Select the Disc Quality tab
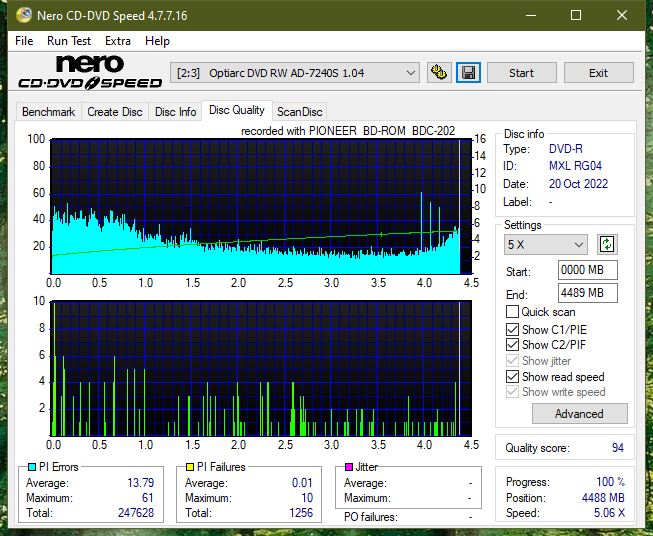The width and height of the screenshot is (653, 536). click(237, 110)
